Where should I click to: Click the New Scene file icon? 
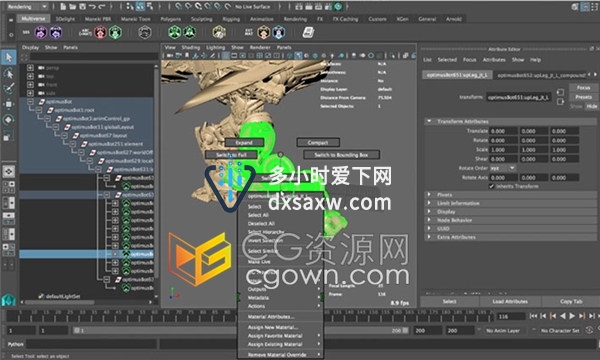click(63, 7)
